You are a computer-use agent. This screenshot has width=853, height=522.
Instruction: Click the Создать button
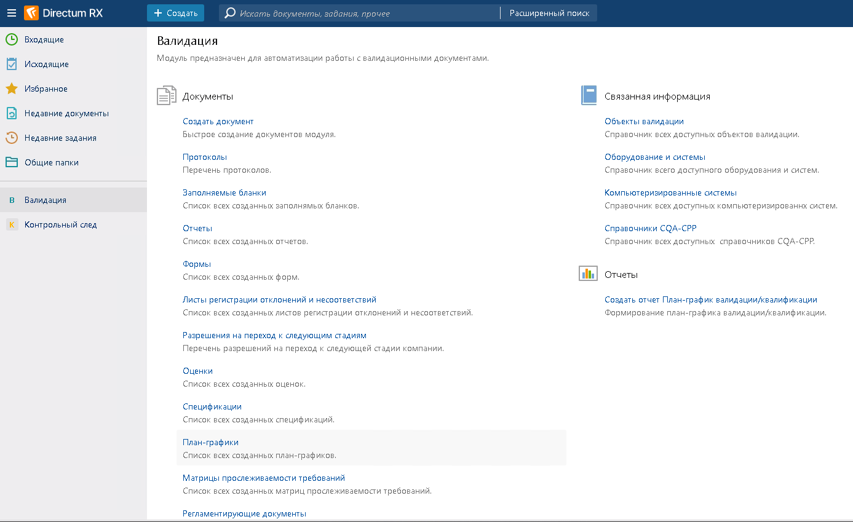point(175,13)
